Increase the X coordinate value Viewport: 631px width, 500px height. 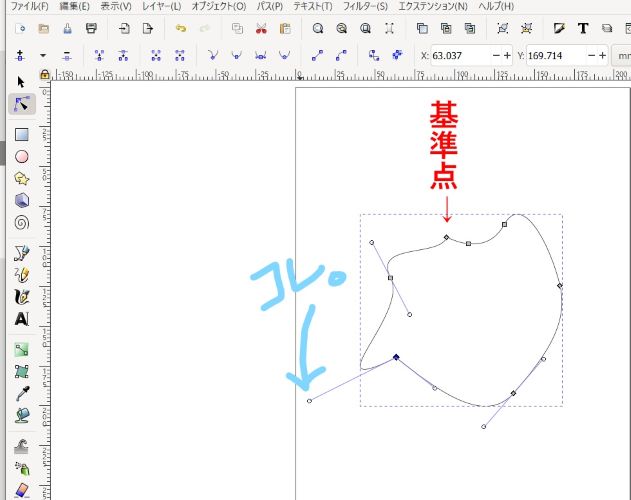(507, 56)
